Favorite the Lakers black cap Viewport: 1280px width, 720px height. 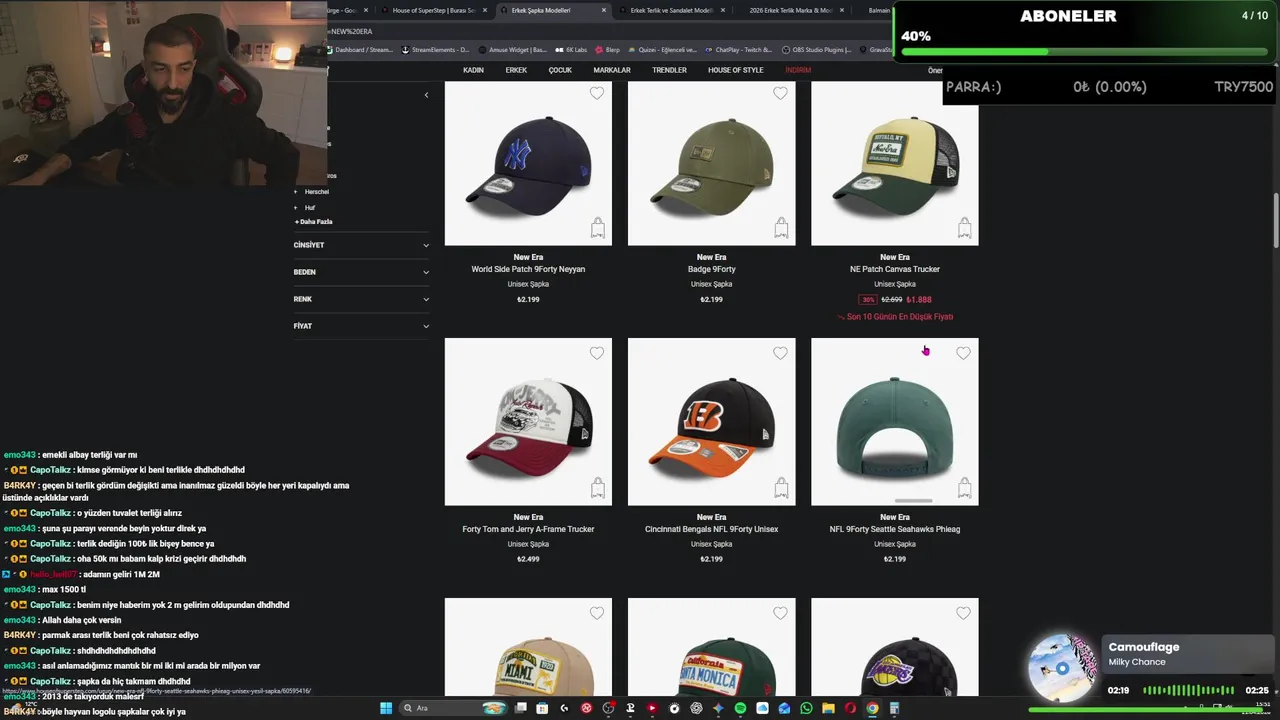click(963, 613)
